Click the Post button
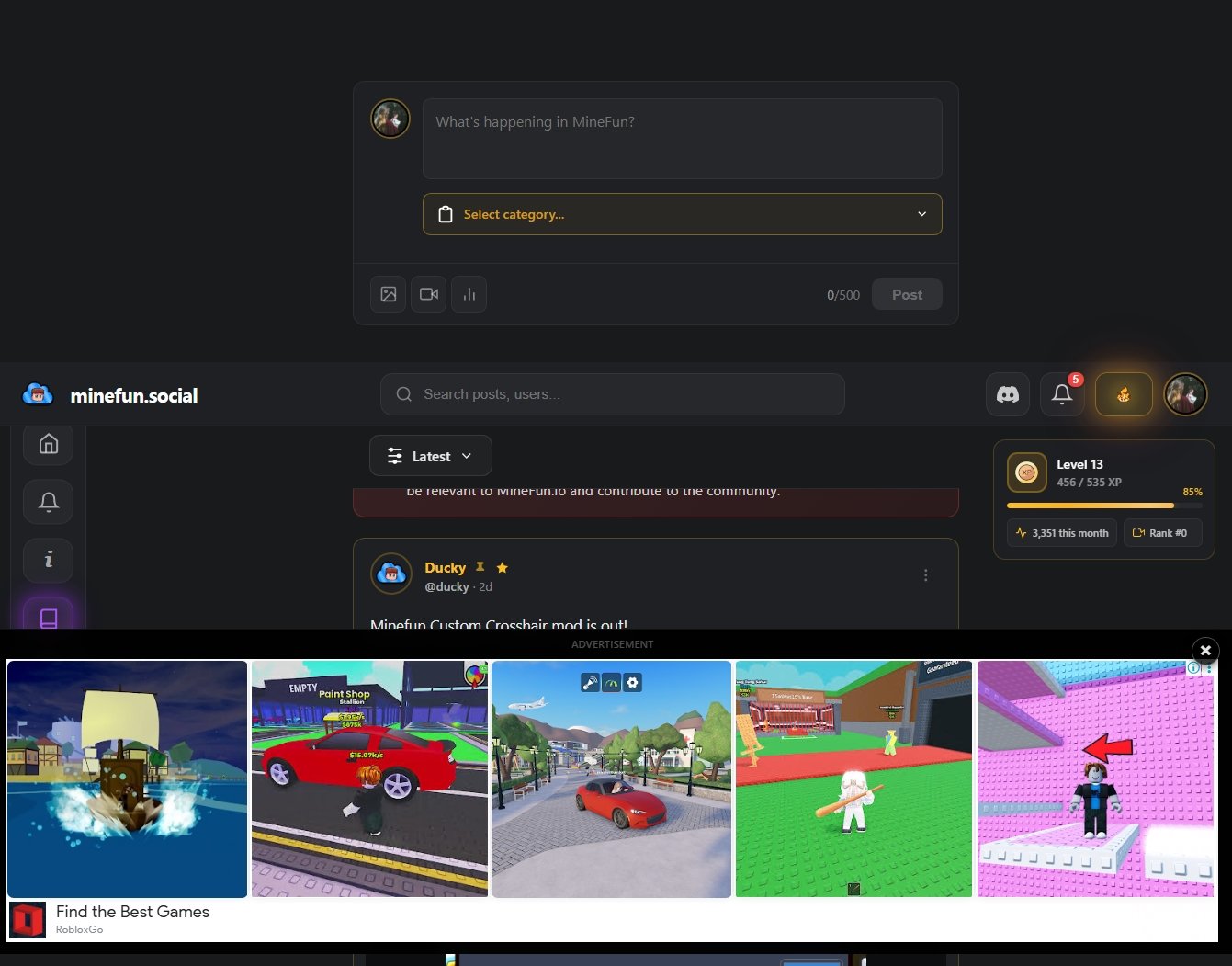 [907, 294]
